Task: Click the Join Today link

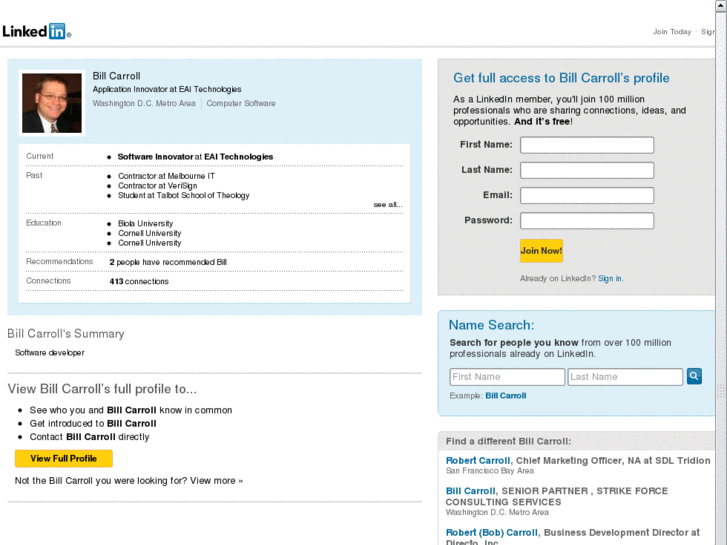Action: 672,32
